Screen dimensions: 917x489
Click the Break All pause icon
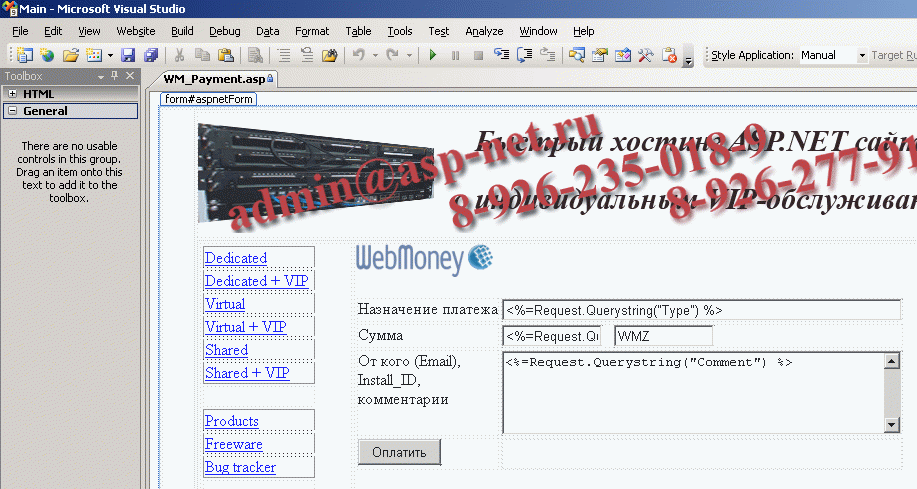(456, 55)
